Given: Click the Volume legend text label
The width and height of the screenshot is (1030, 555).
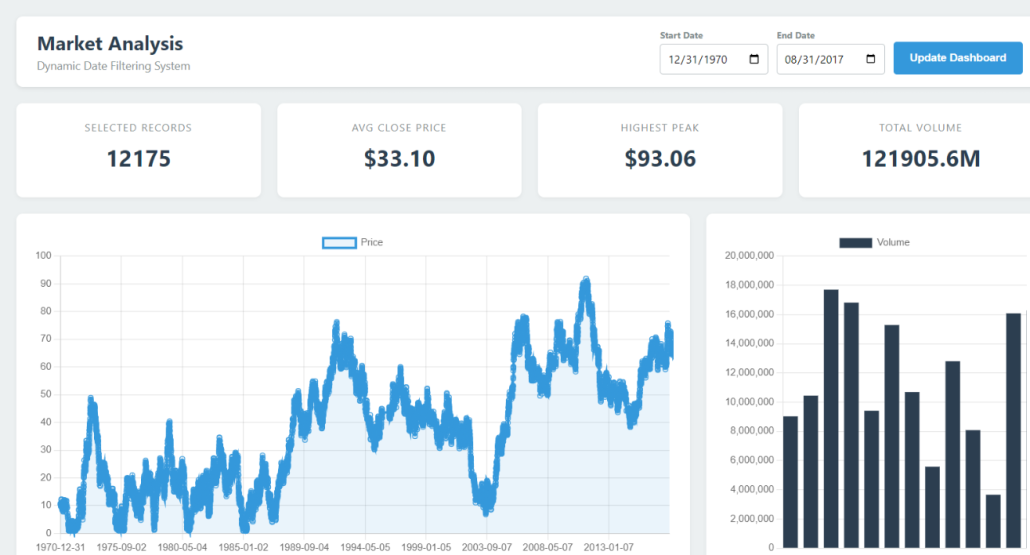Looking at the screenshot, I should (x=893, y=243).
